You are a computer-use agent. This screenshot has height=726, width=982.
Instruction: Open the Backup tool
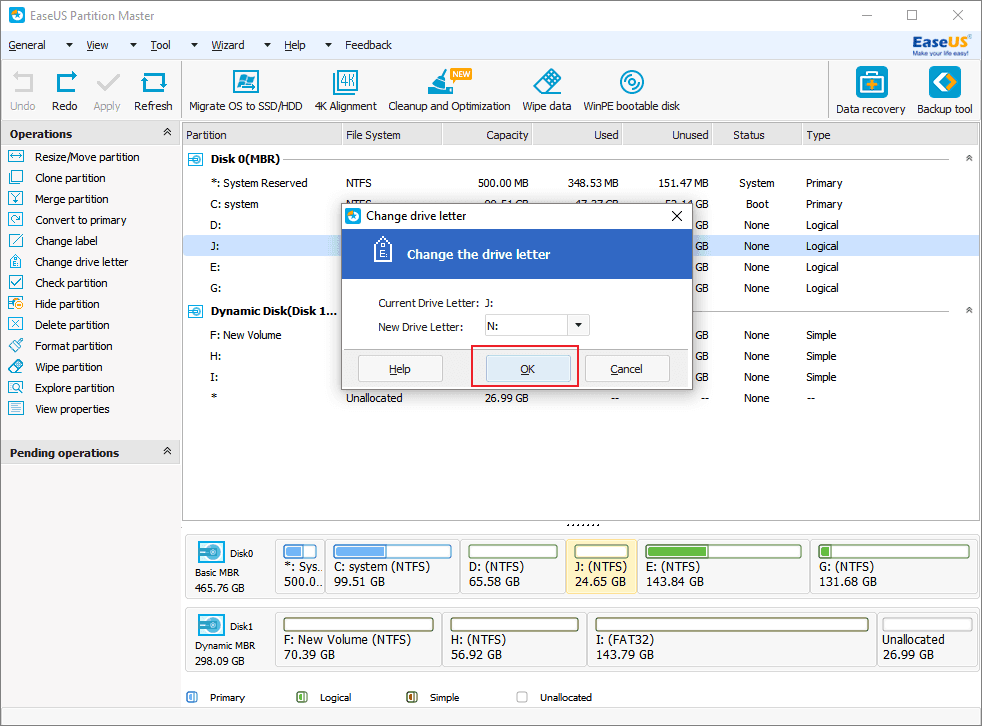coord(944,91)
